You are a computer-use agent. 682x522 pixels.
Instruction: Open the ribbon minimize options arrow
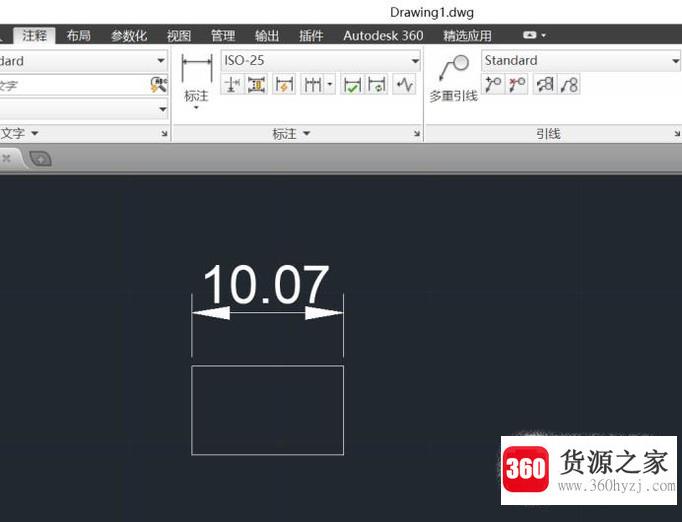[543, 36]
